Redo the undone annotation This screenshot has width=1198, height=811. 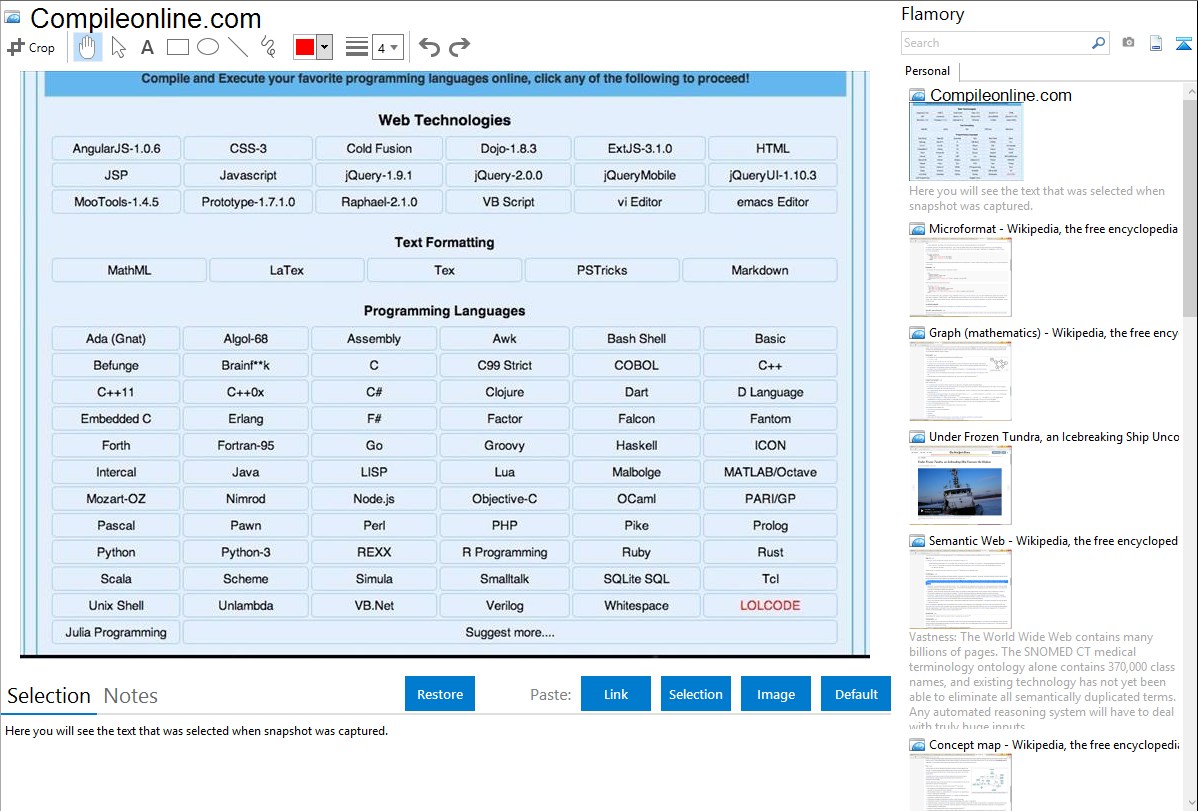459,47
